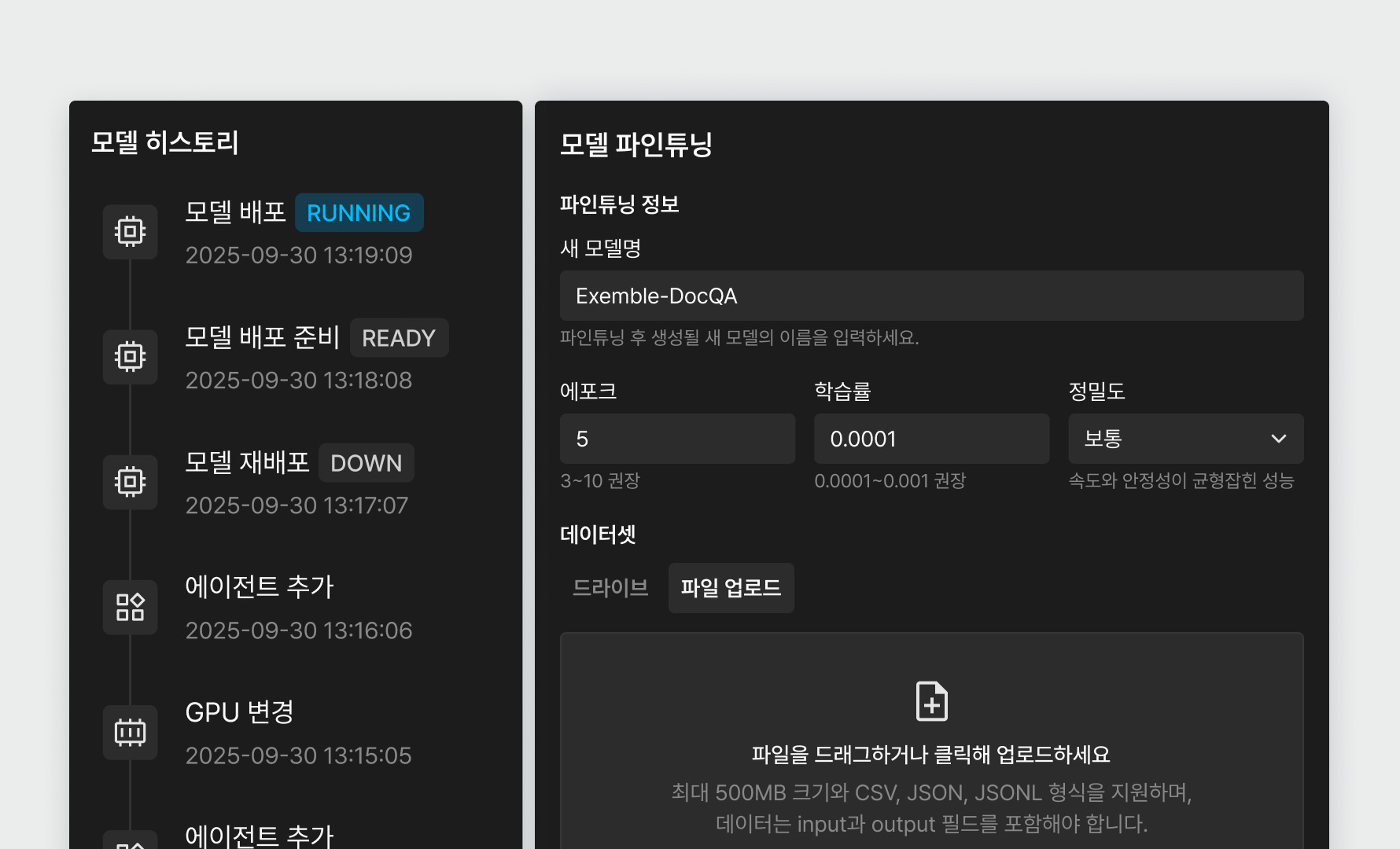Click the chip icon beside 모델 배포
Screen dimensions: 1400x849
(x=130, y=232)
